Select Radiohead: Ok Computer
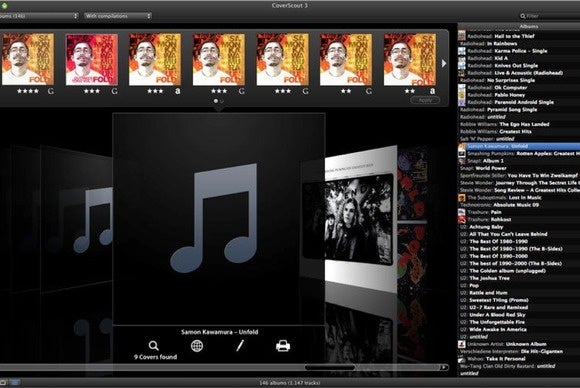Screen dimensions: 580x388 coord(519,88)
